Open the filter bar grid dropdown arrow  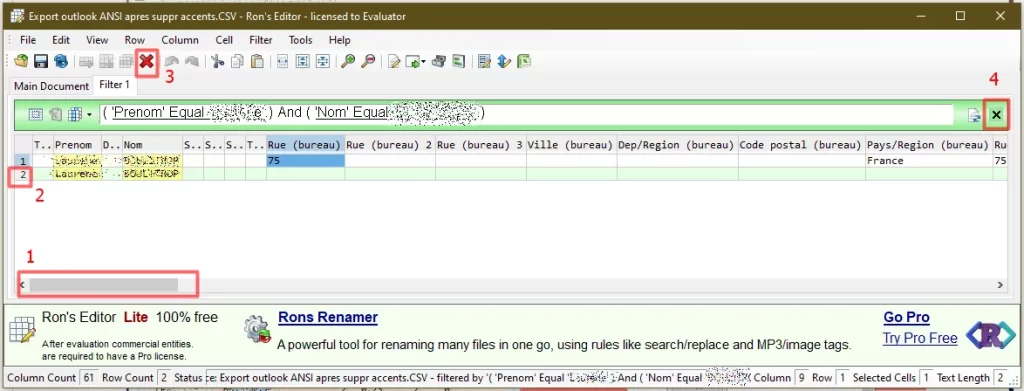[89, 115]
